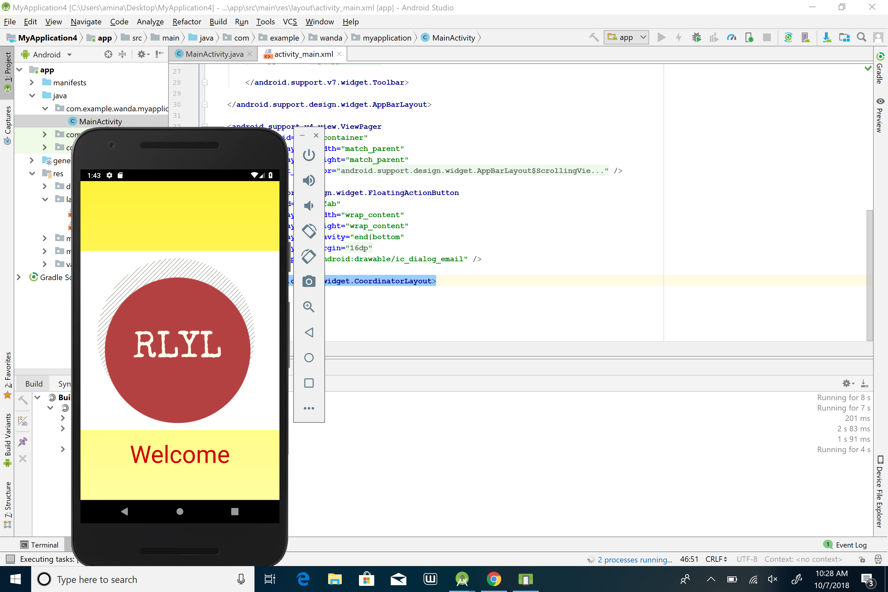Viewport: 888px width, 592px height.
Task: Open the Refactor menu
Action: (x=186, y=21)
